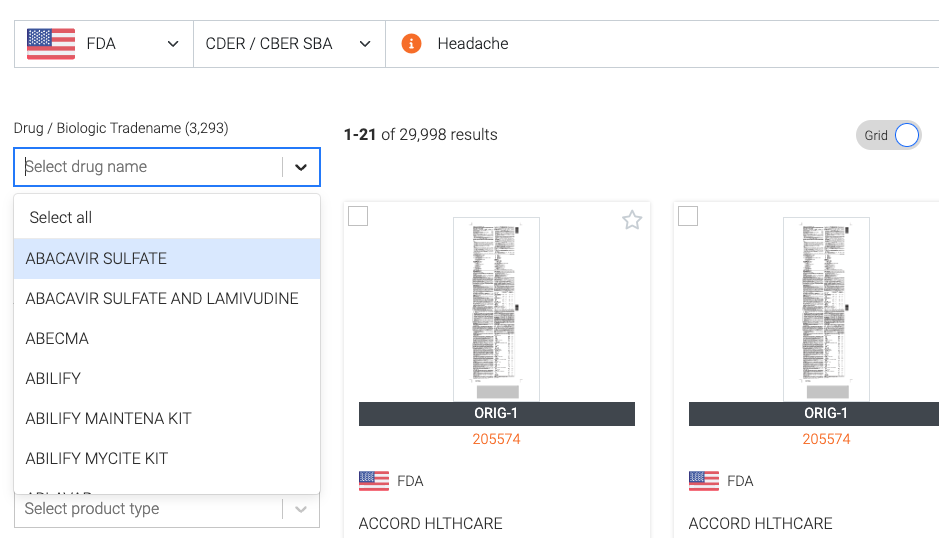The width and height of the screenshot is (939, 538).
Task: Collapse the drug name dropdown arrow
Action: (301, 167)
